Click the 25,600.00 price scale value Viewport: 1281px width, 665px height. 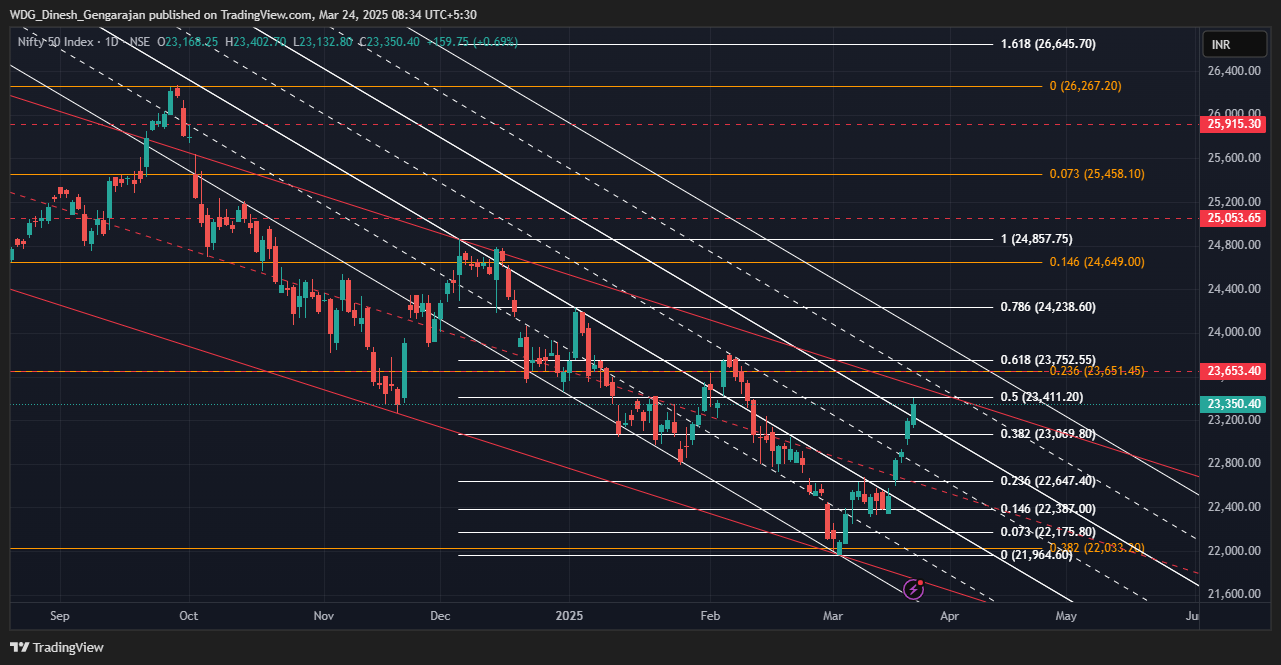pyautogui.click(x=1232, y=158)
